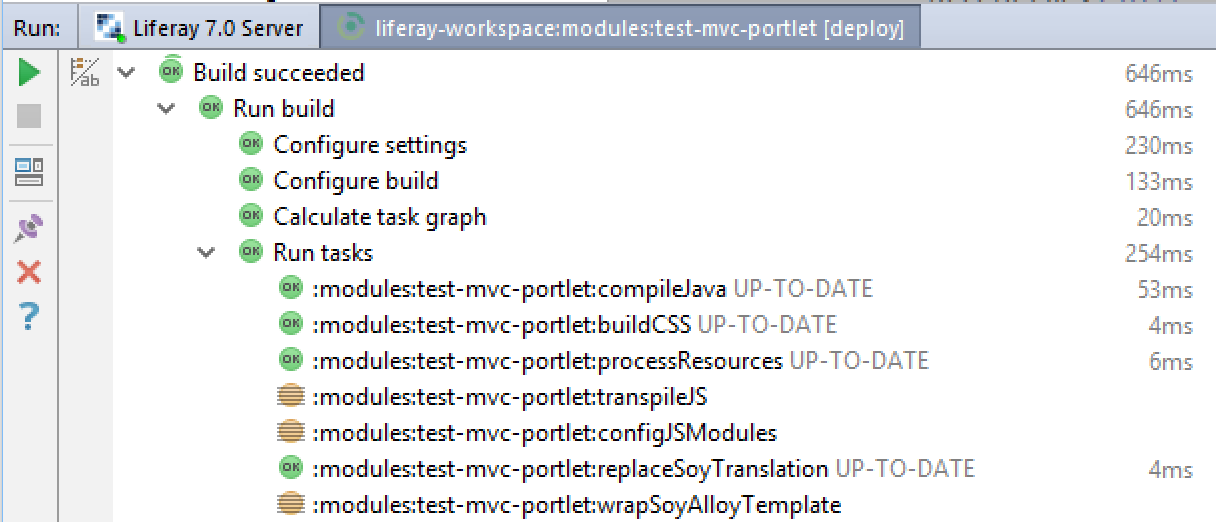Click OK status icon beside Build succeeded

(171, 71)
